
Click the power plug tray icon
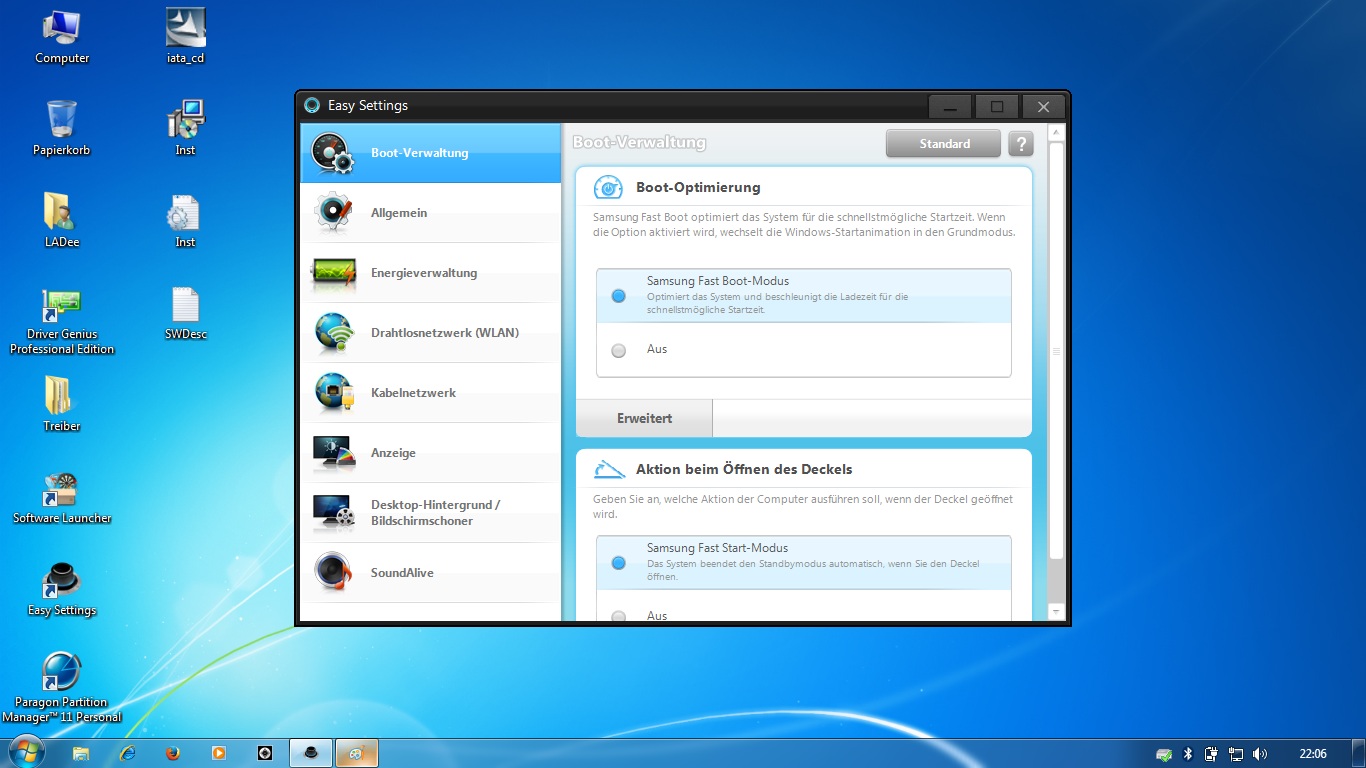[1212, 754]
